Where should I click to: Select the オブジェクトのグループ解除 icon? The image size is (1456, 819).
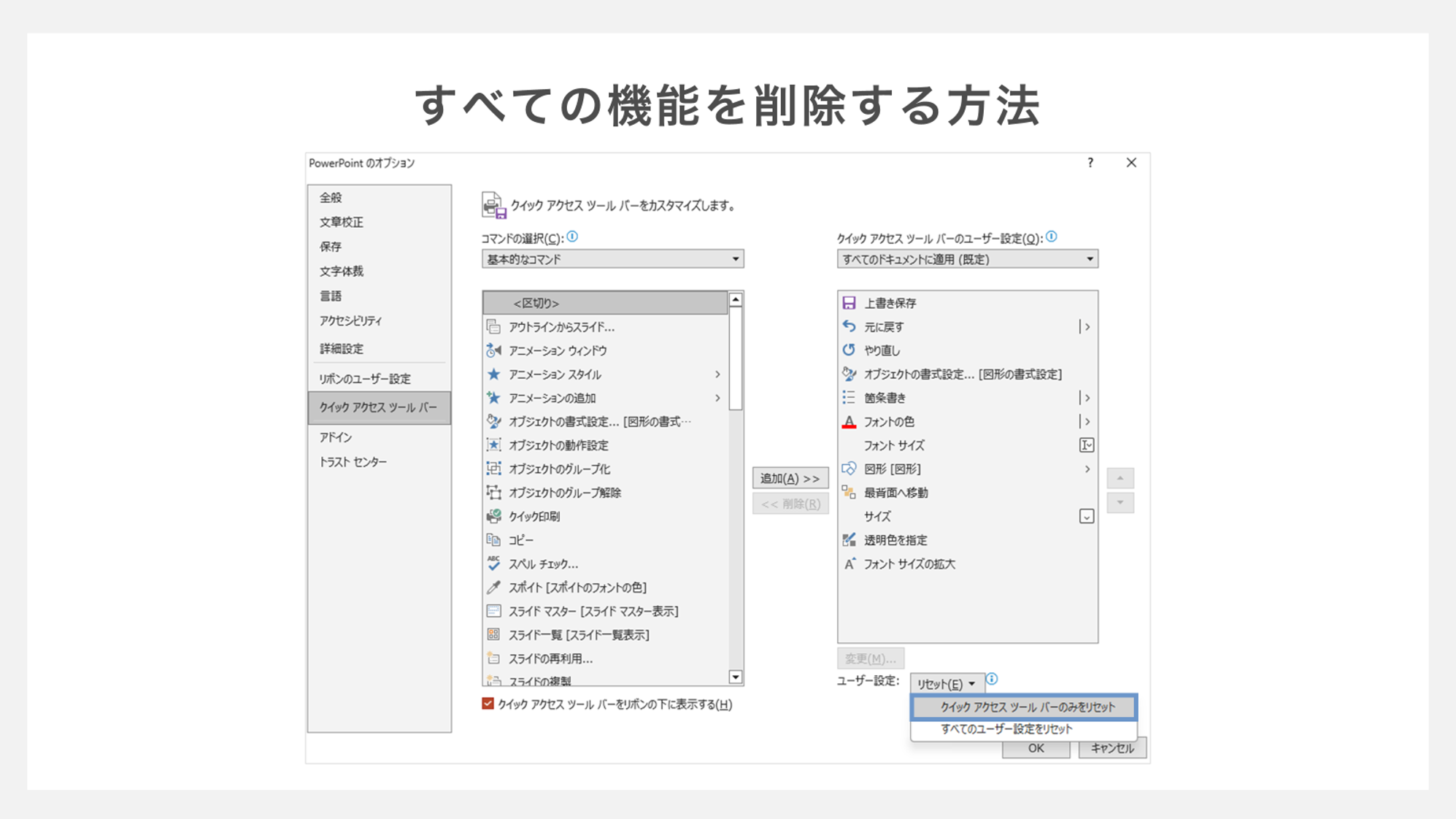point(494,493)
